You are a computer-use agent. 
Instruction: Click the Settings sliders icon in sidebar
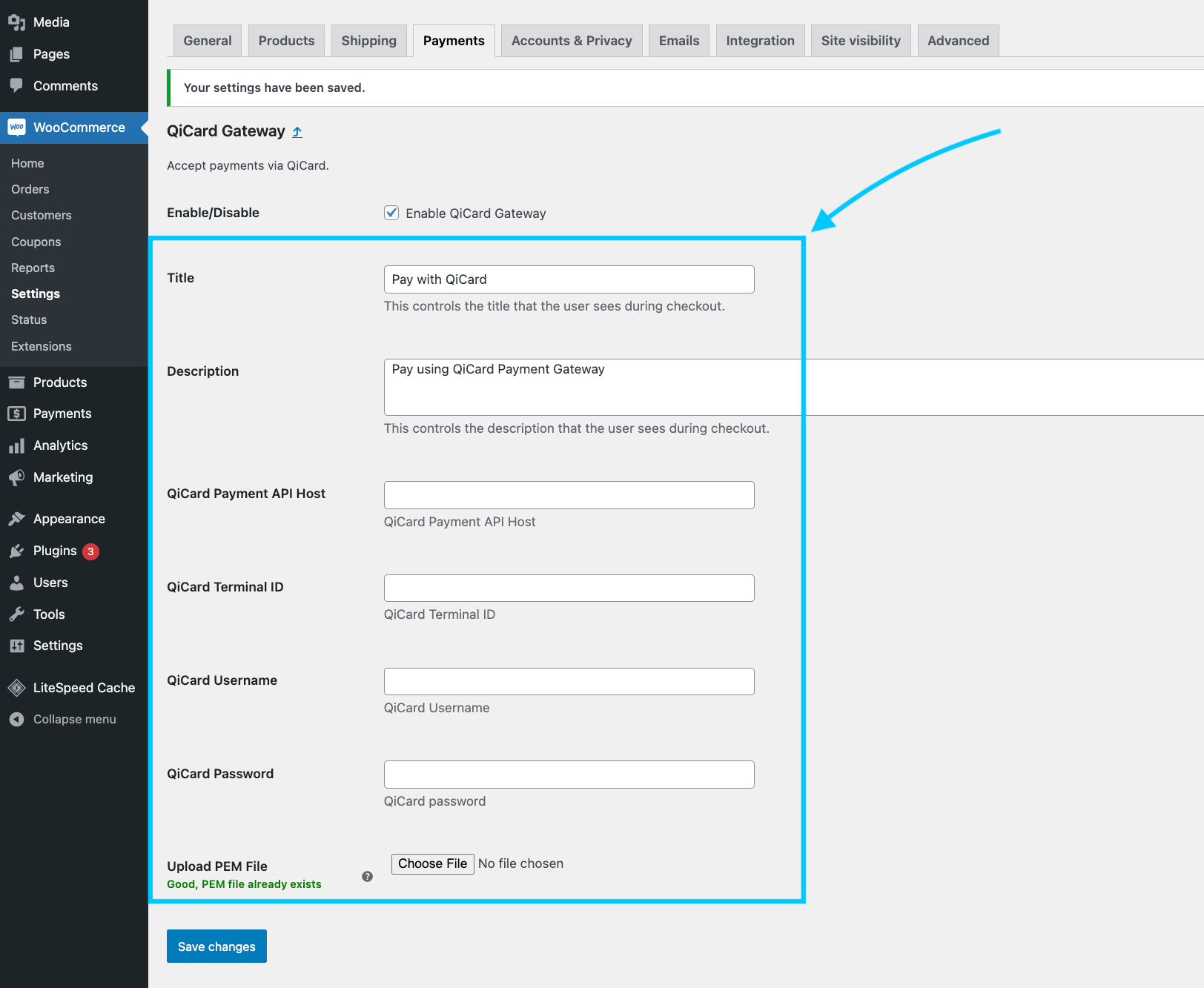[17, 646]
